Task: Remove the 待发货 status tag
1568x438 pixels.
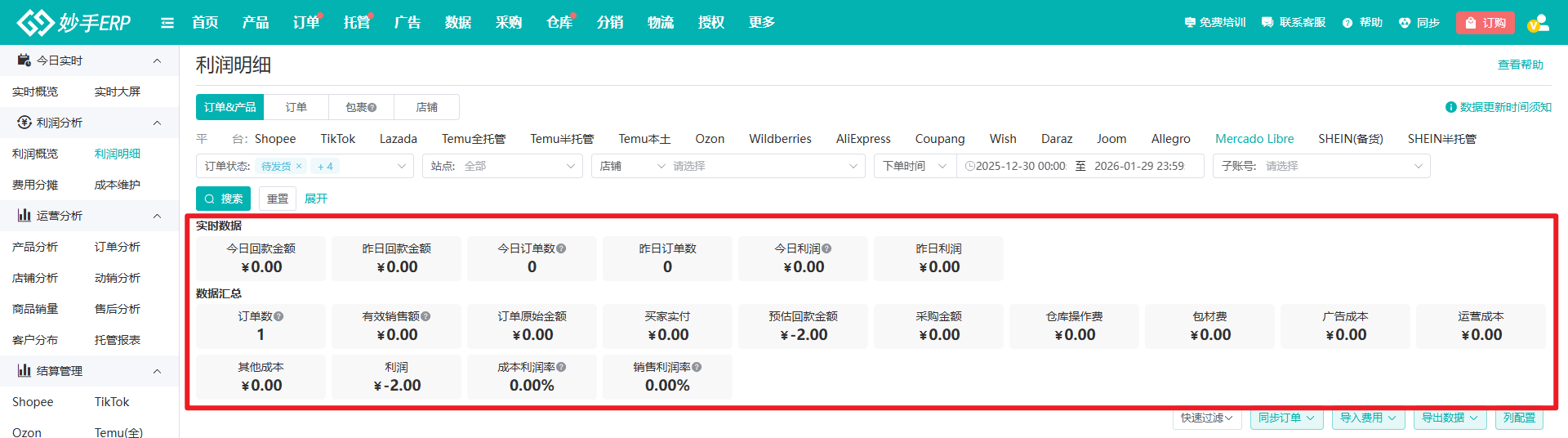Action: click(299, 167)
